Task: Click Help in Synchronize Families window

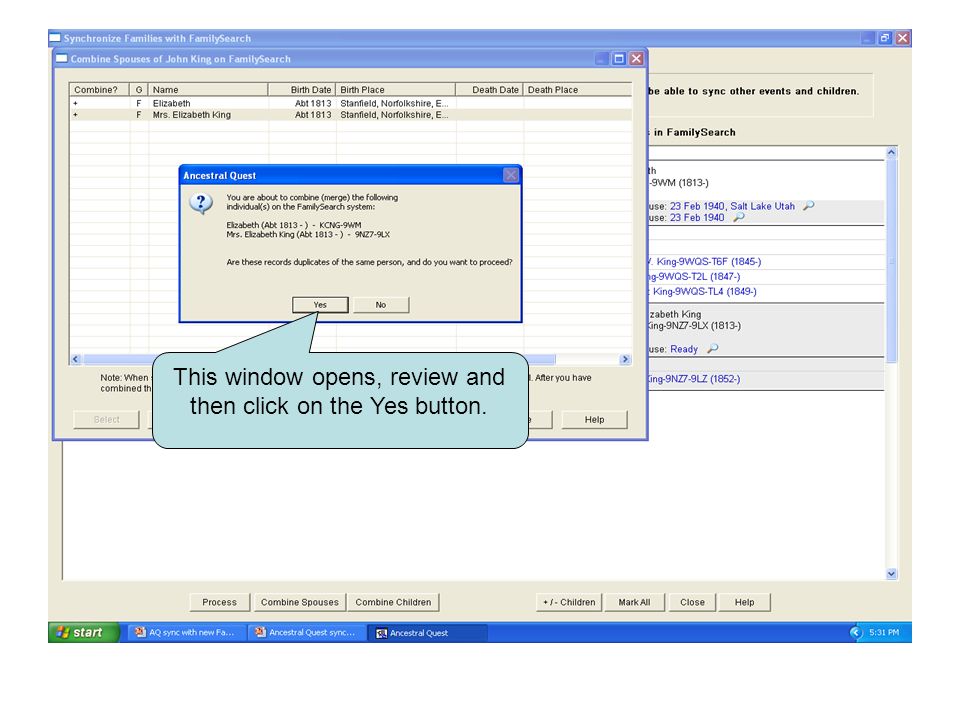Action: point(744,602)
